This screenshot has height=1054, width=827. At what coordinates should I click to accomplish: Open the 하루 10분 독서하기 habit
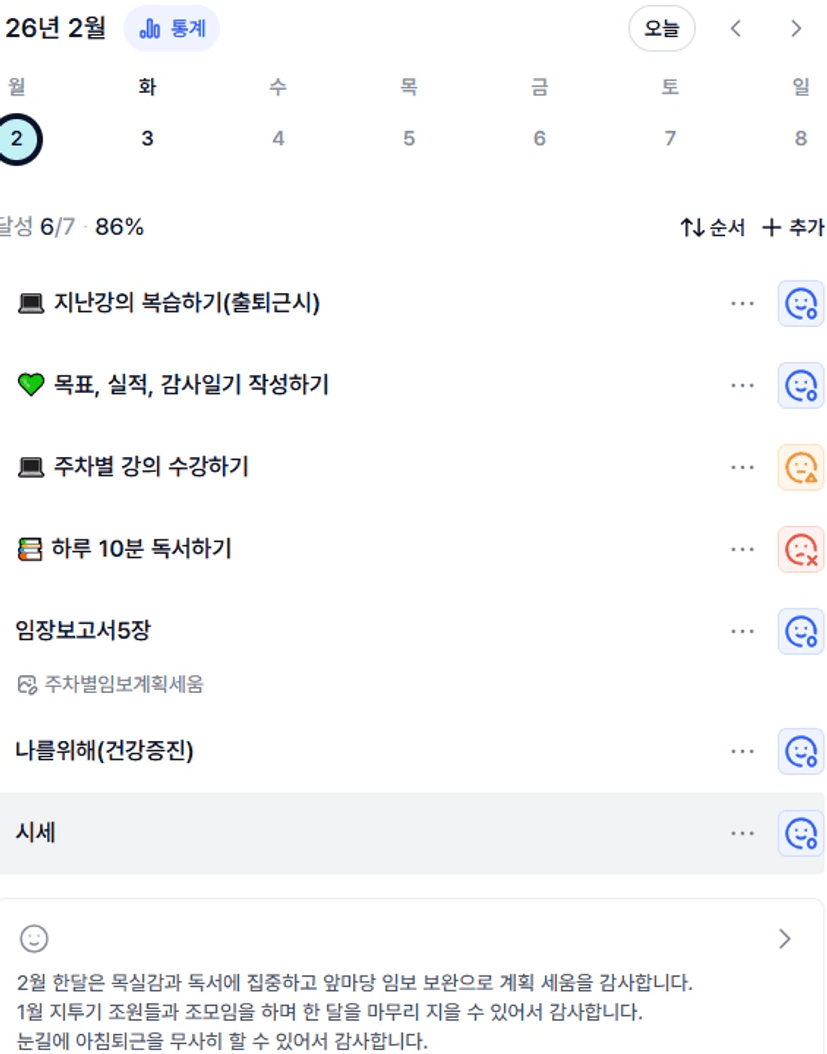tap(141, 549)
